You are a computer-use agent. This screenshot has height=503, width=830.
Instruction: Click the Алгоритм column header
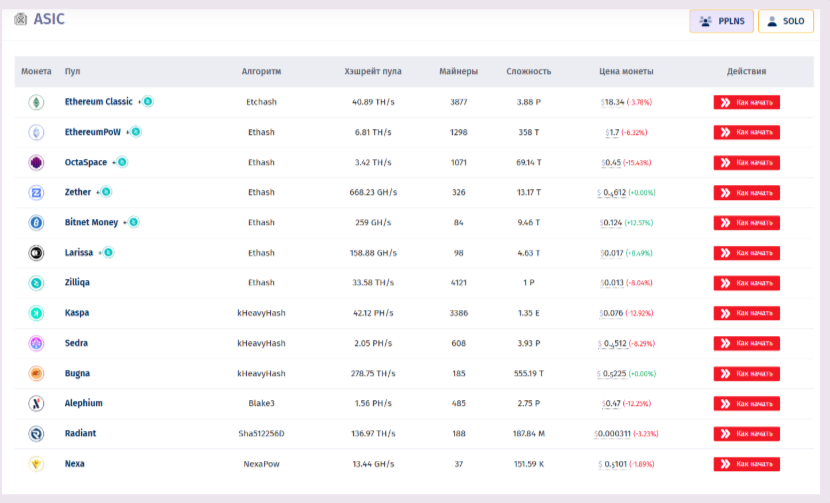(261, 71)
